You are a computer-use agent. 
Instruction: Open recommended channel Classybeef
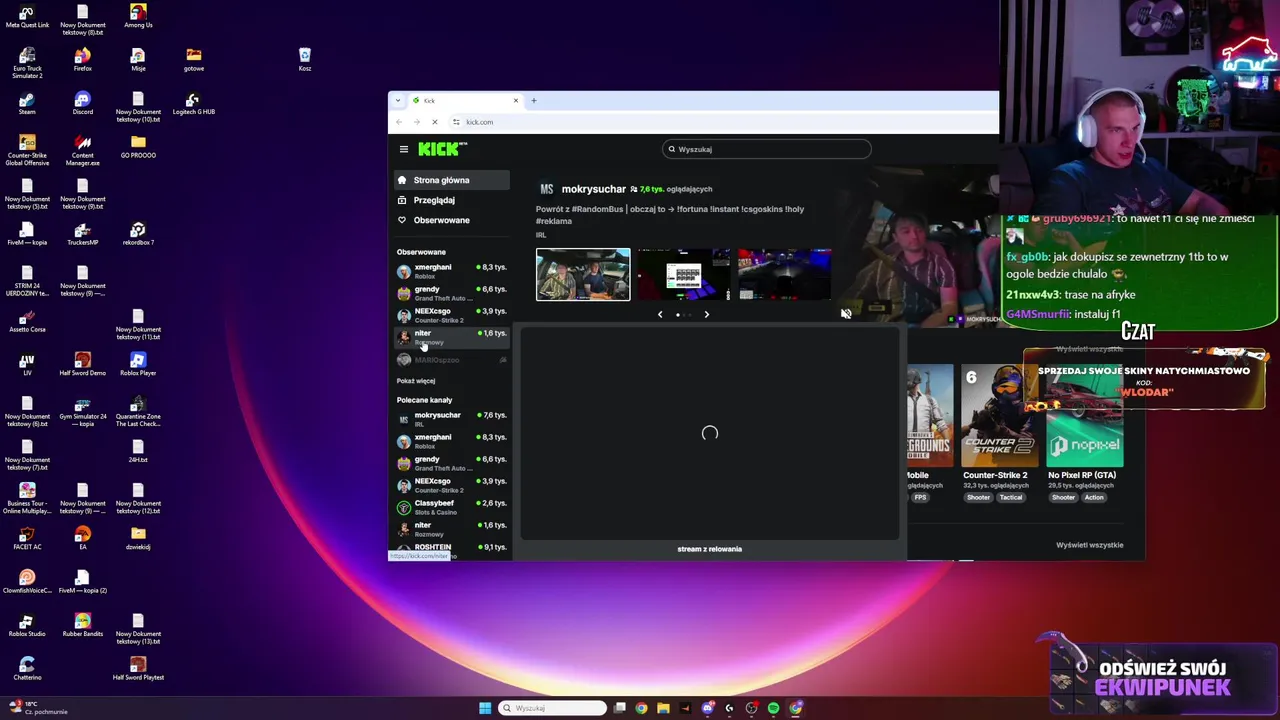click(451, 507)
